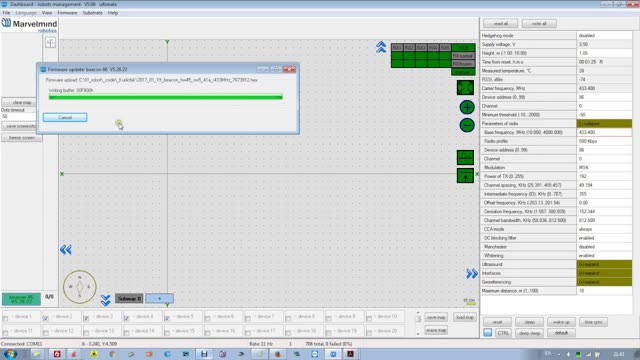
Task: Click the green beacon 86 device tile
Action: (x=21, y=299)
